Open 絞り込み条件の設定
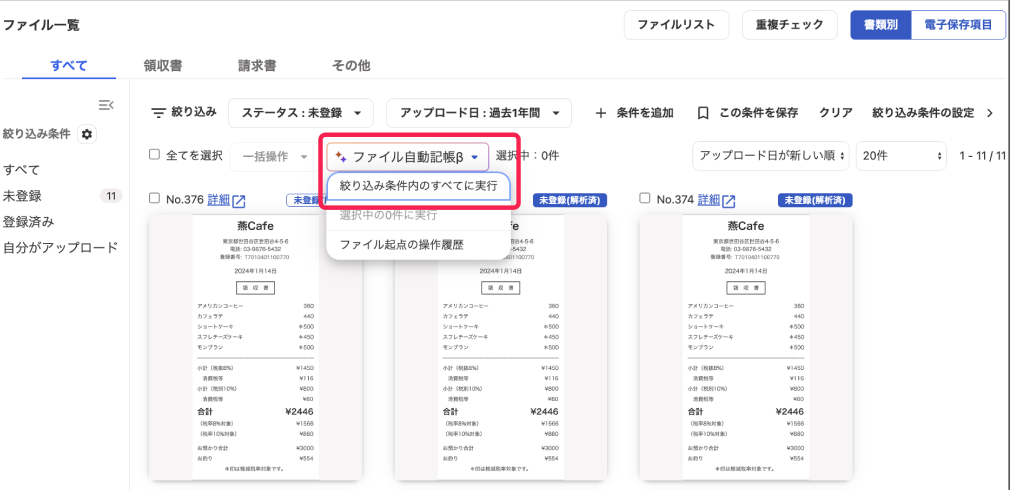Image resolution: width=1010 pixels, height=490 pixels. click(923, 113)
